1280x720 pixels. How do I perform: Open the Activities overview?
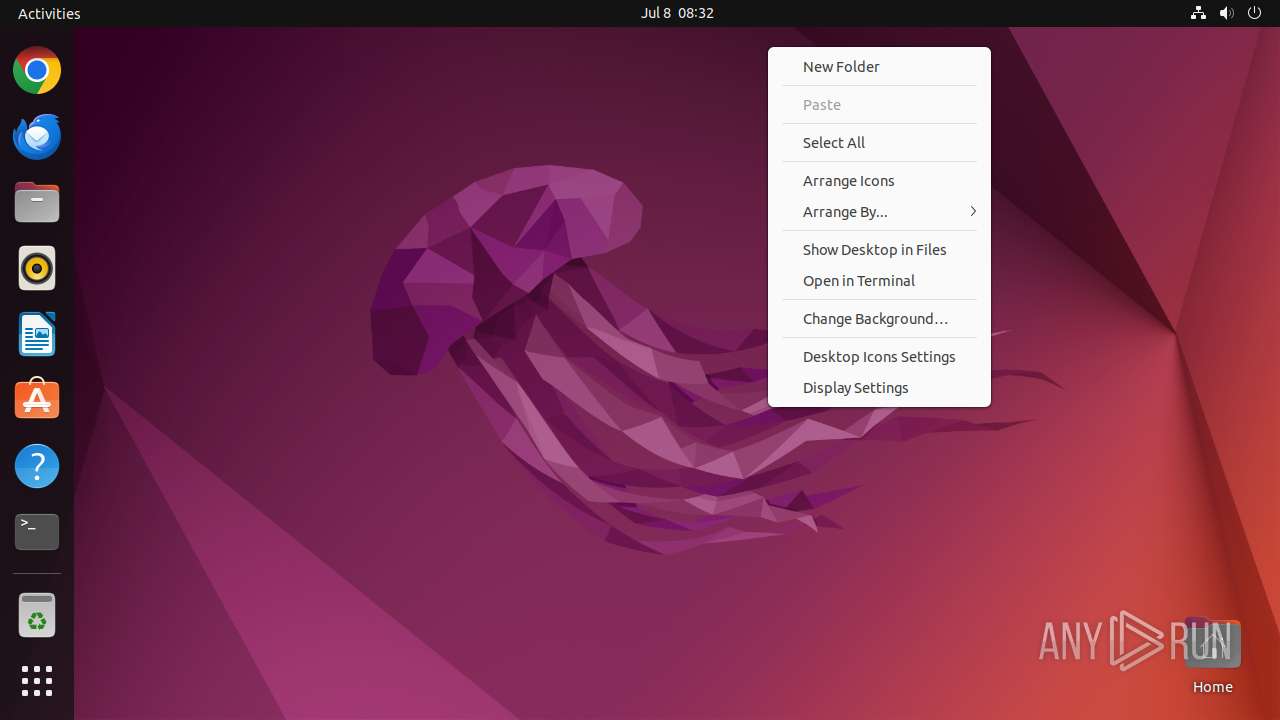49,13
